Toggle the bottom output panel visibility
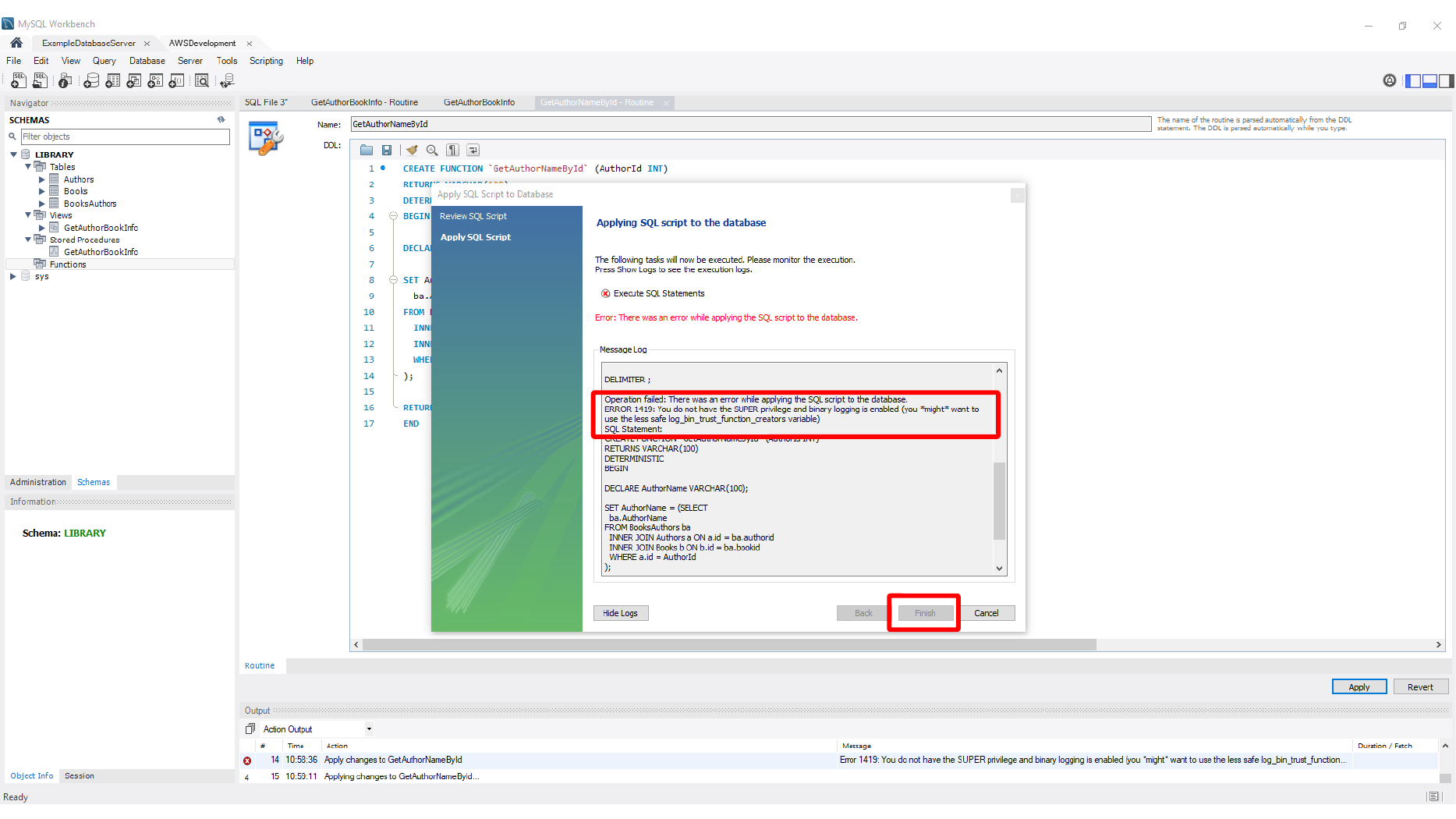Screen dimensions: 1456x819 (x=1429, y=80)
